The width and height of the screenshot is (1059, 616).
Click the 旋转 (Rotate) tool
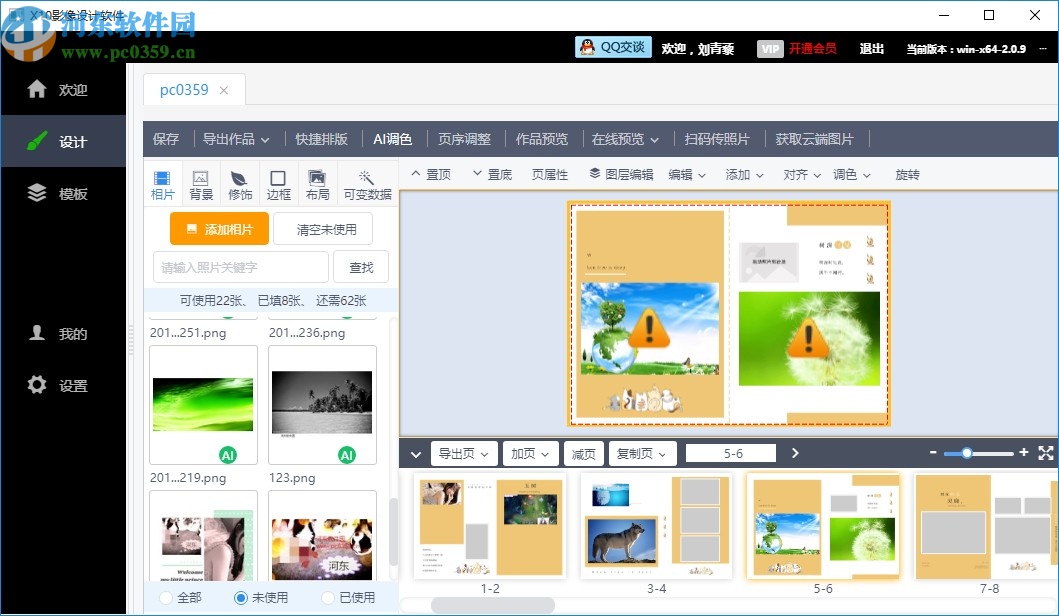coord(906,174)
